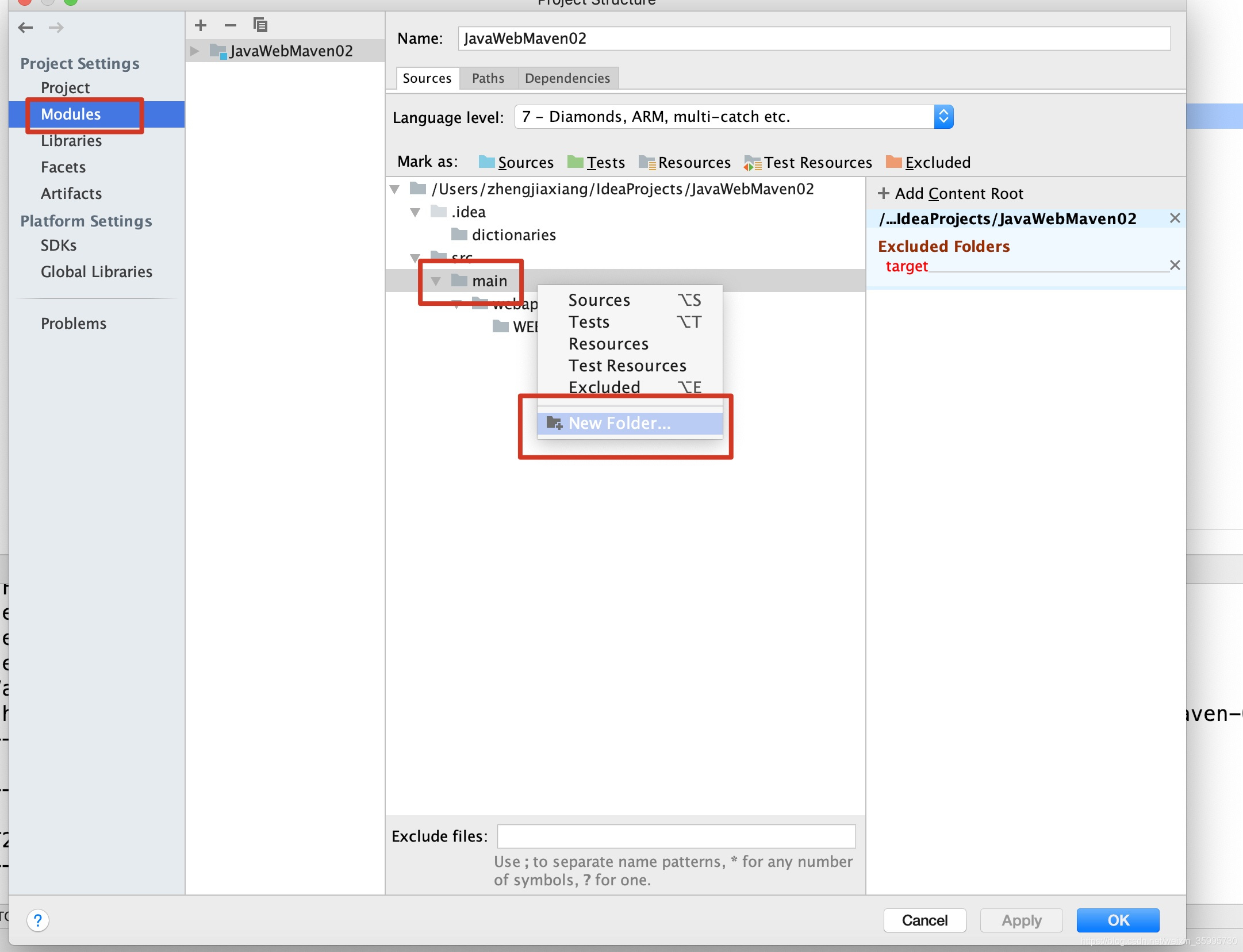Collapse the .idea folder node
Screen dimensions: 1243x952
(415, 213)
